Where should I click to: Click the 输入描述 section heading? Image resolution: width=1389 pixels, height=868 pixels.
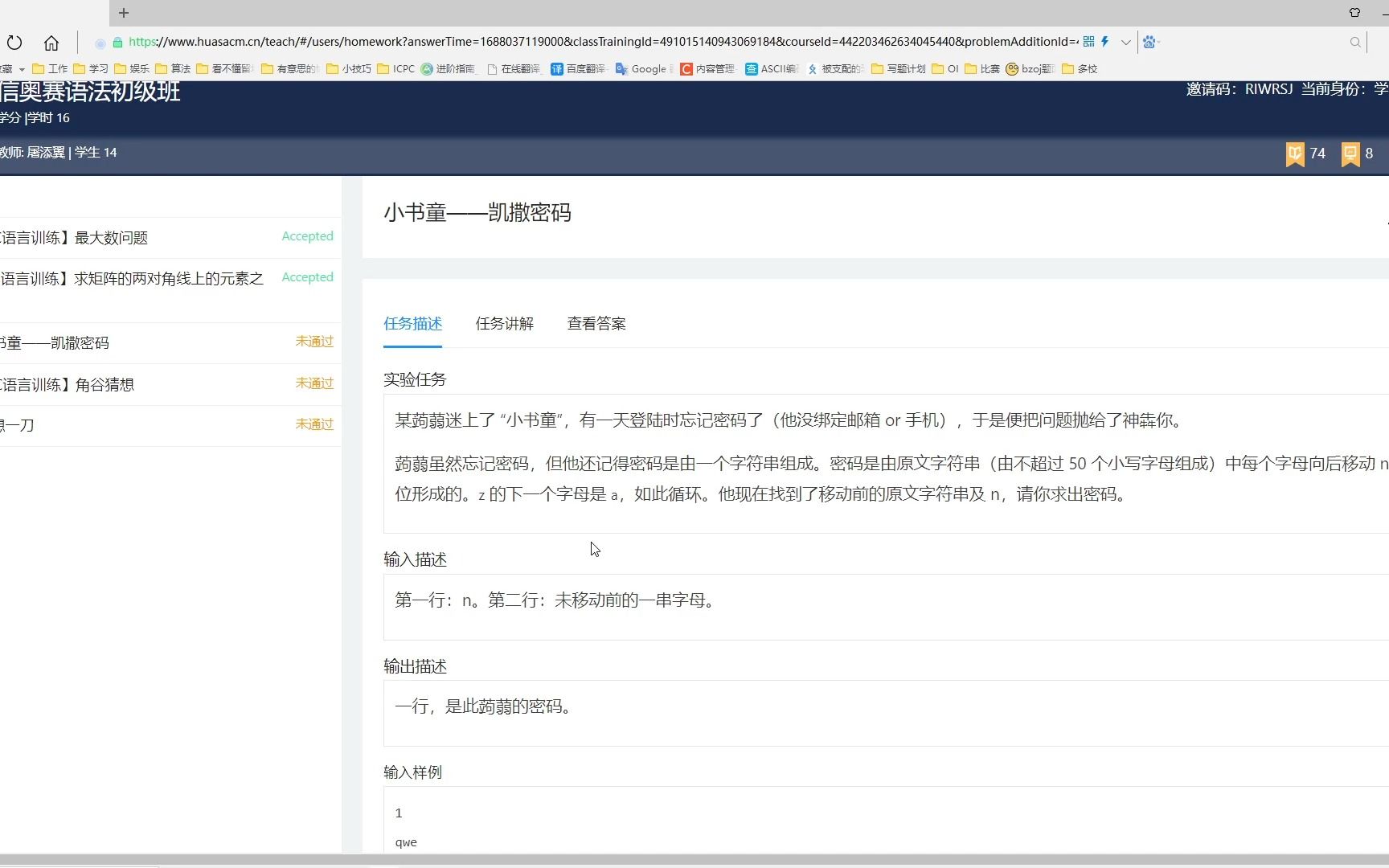[x=415, y=559]
